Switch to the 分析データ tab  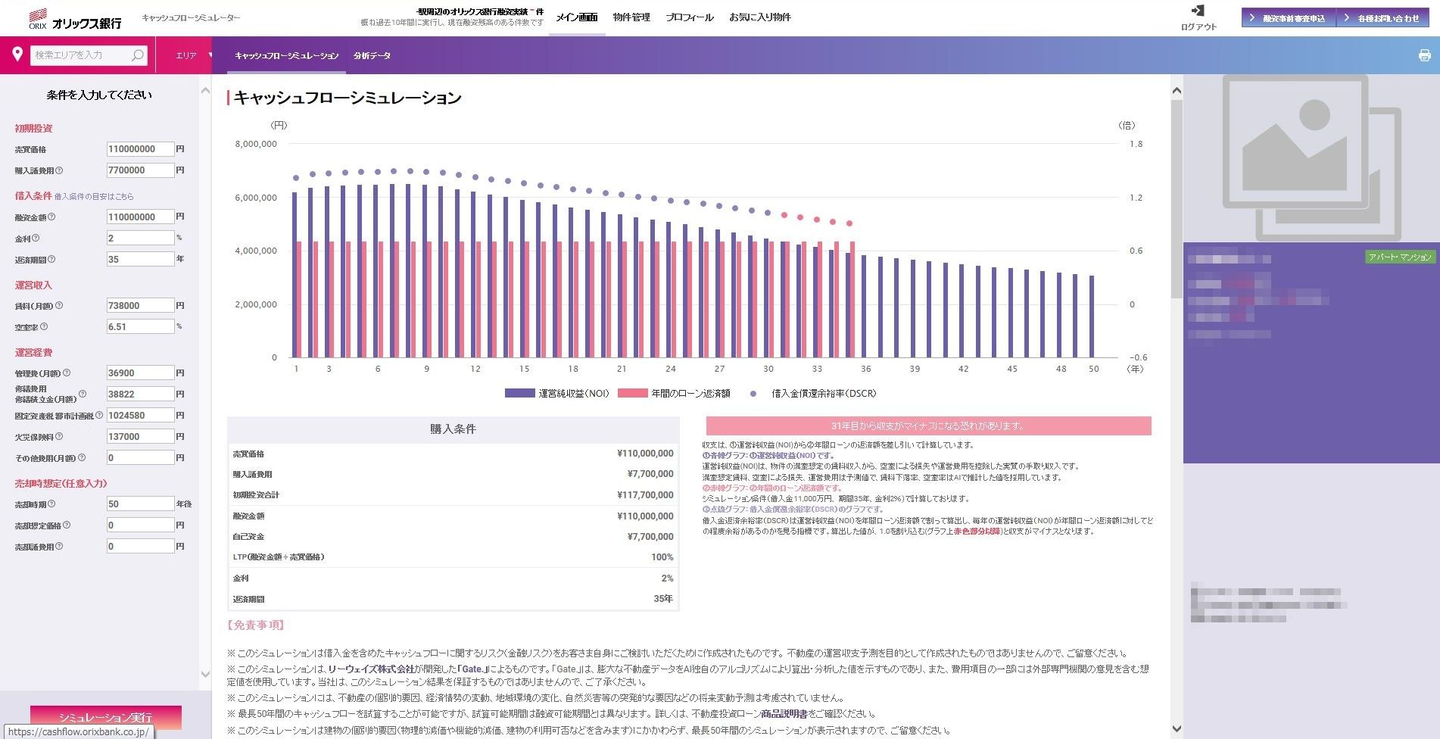pyautogui.click(x=372, y=56)
